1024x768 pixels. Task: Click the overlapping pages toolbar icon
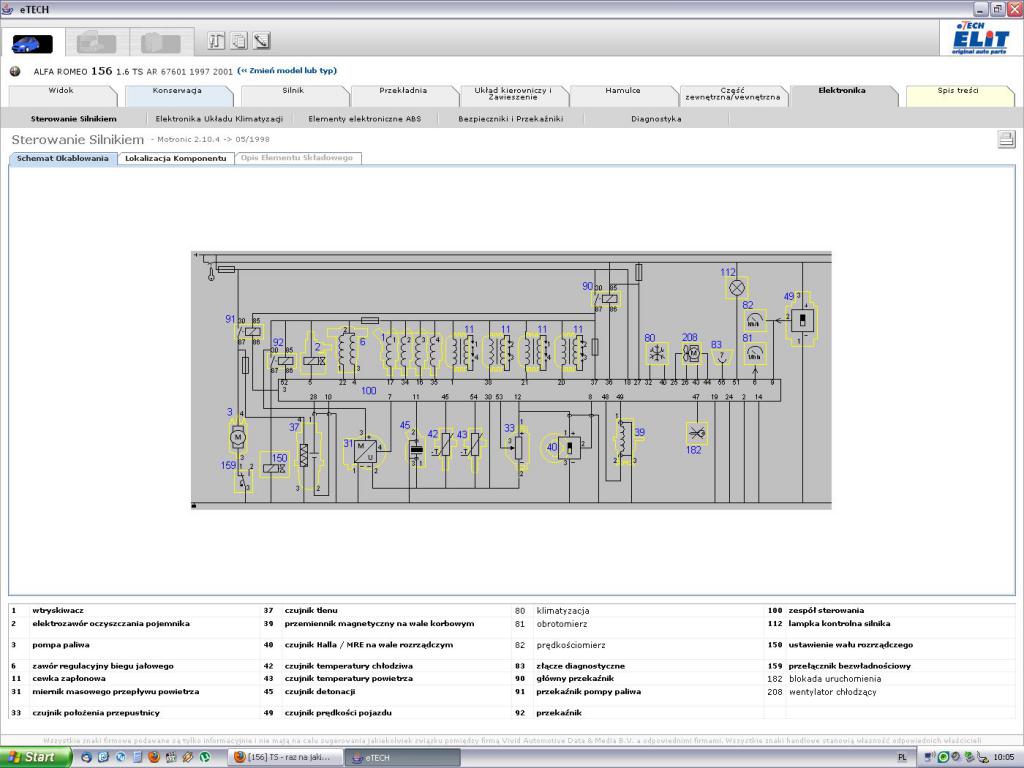(x=239, y=41)
